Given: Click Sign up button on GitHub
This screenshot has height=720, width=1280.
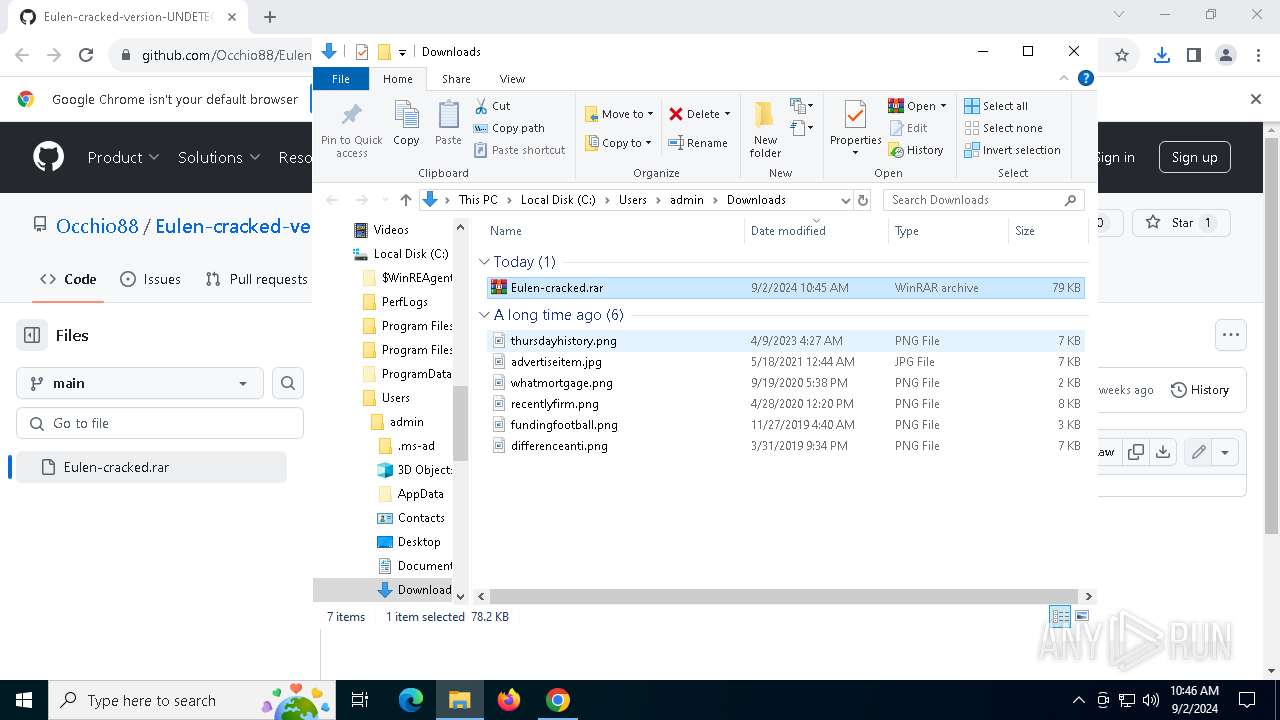Looking at the screenshot, I should pos(1194,157).
